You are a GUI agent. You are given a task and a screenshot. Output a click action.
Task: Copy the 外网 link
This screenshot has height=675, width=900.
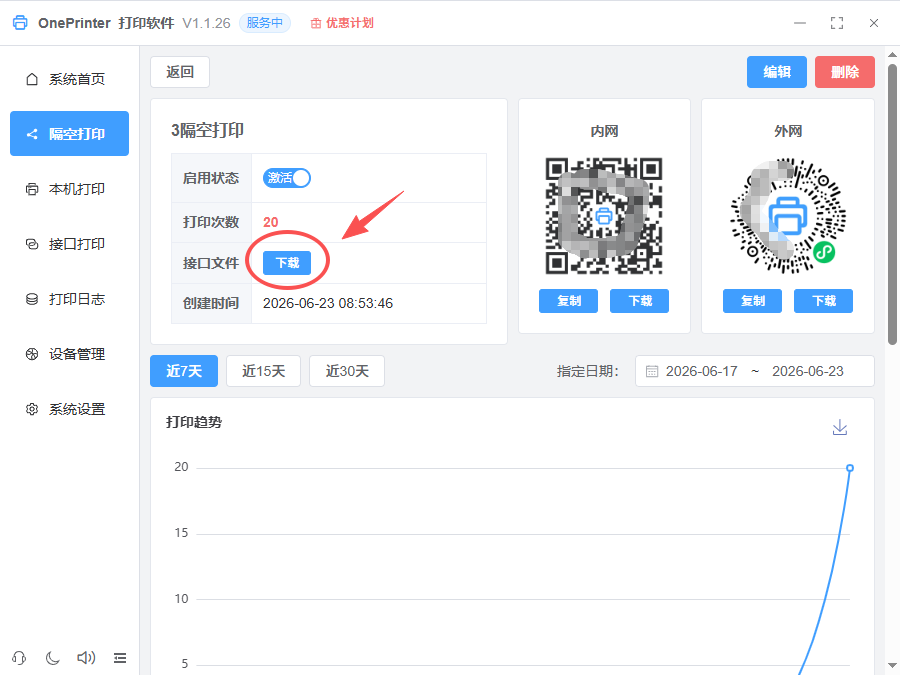pos(752,301)
